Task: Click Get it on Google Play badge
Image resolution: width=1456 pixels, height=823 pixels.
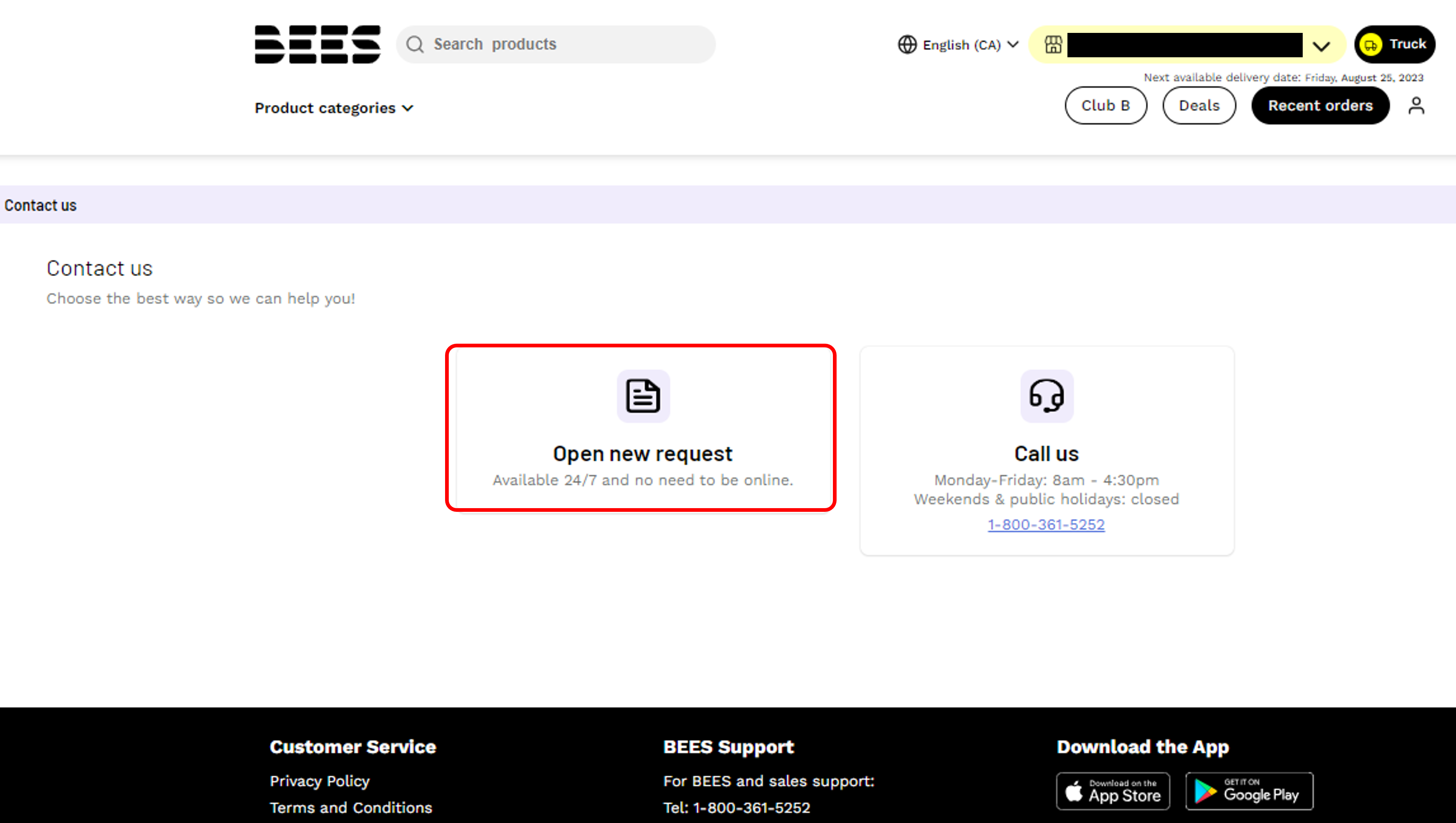Action: point(1250,791)
